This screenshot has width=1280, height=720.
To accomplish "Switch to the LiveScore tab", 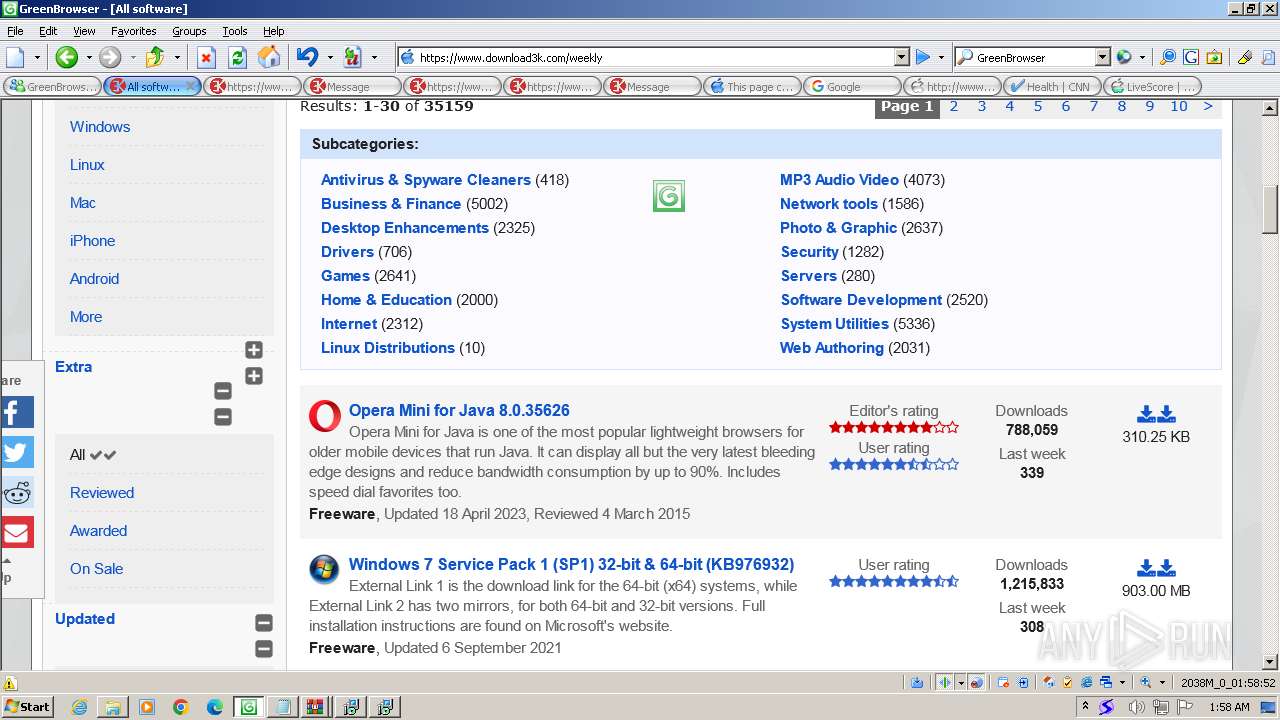I will coord(1152,86).
